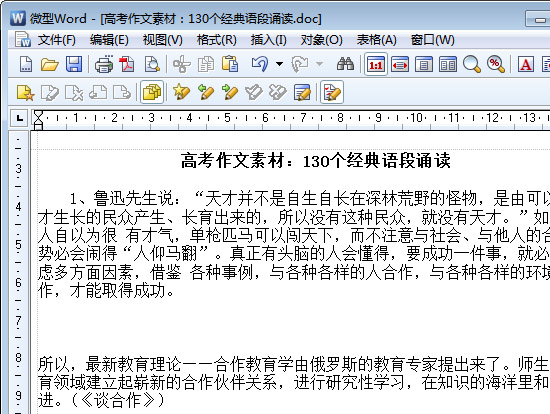Go to previous comment icon

98,93
